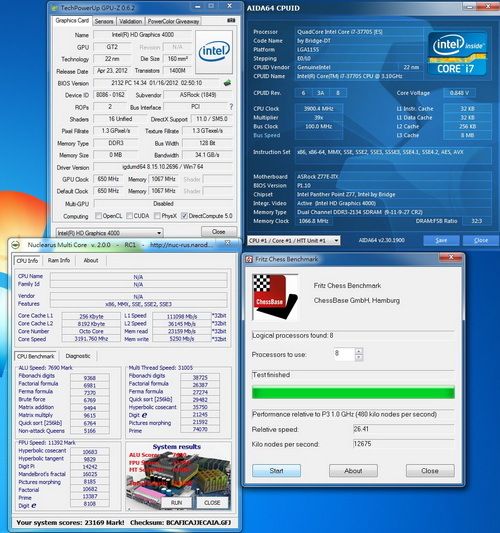
Task: Click the DRAM:FSB Ratio value 32:3
Action: 476,221
